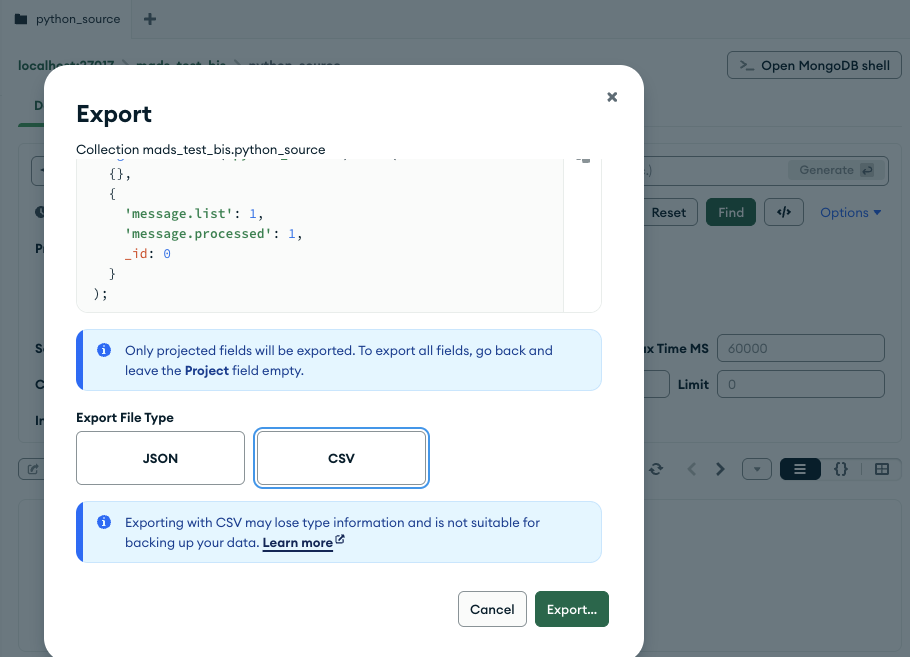Switch to table document view

point(882,469)
